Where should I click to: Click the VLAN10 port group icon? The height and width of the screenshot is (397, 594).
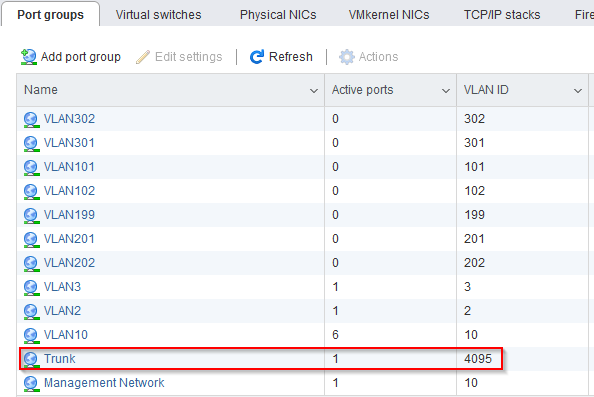[31, 335]
